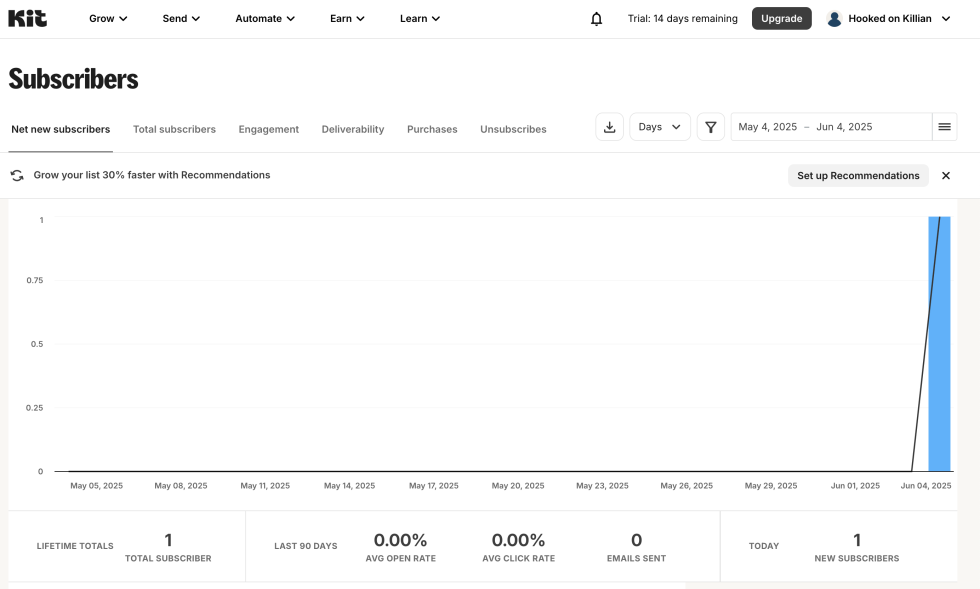
Task: Click the Recommendations refresh icon
Action: tap(18, 175)
